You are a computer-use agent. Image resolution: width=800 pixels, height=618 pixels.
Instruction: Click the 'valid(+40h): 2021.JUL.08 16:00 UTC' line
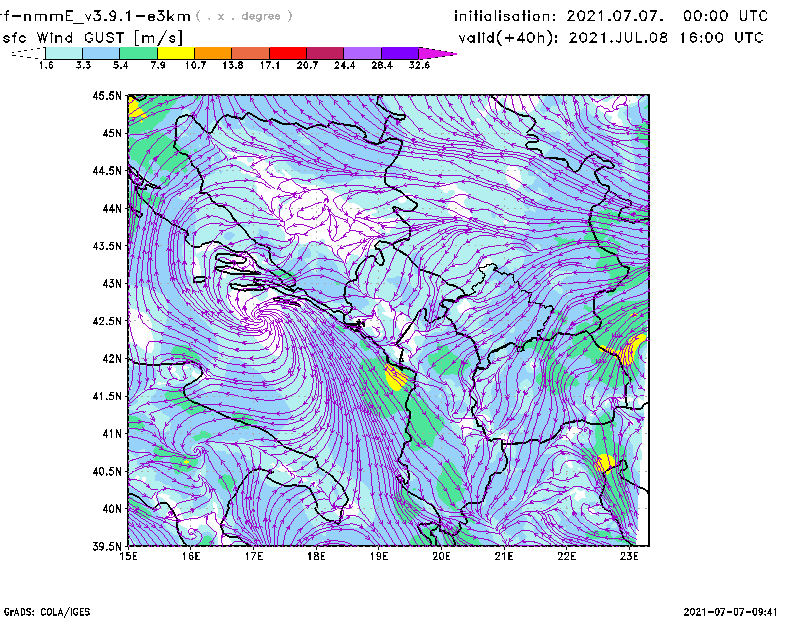(x=611, y=38)
